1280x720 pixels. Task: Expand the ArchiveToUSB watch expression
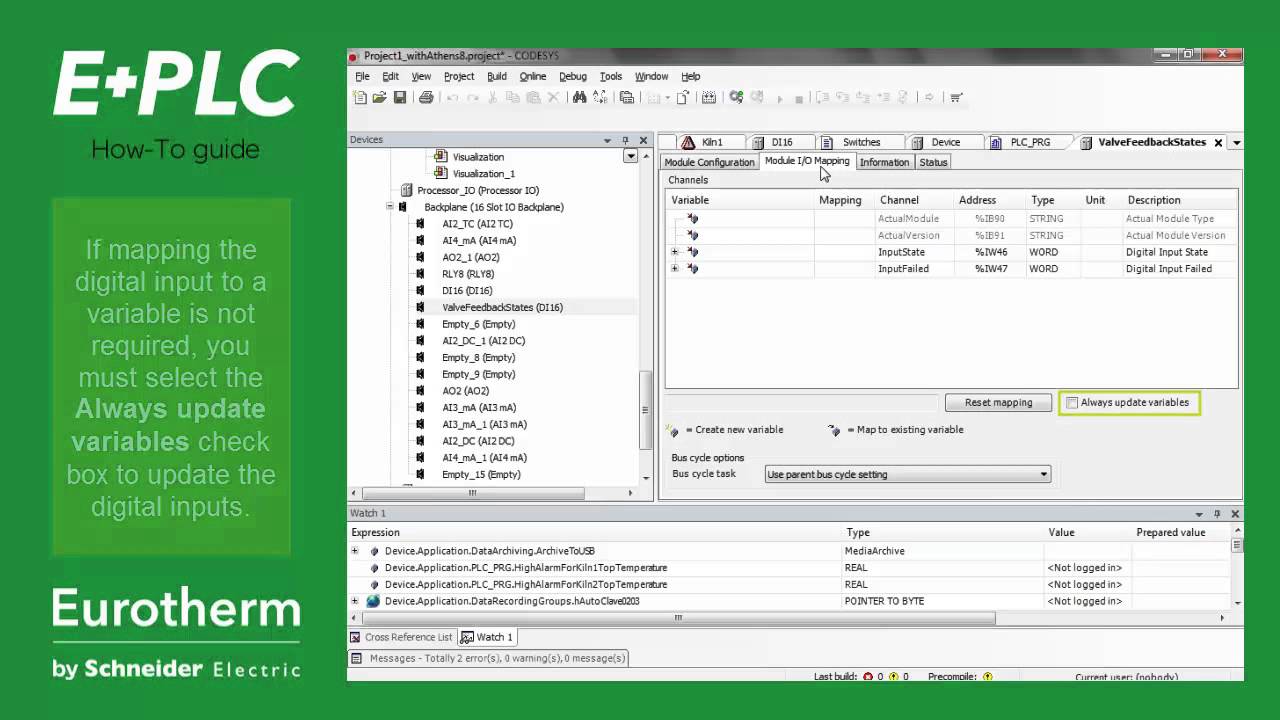click(x=354, y=551)
